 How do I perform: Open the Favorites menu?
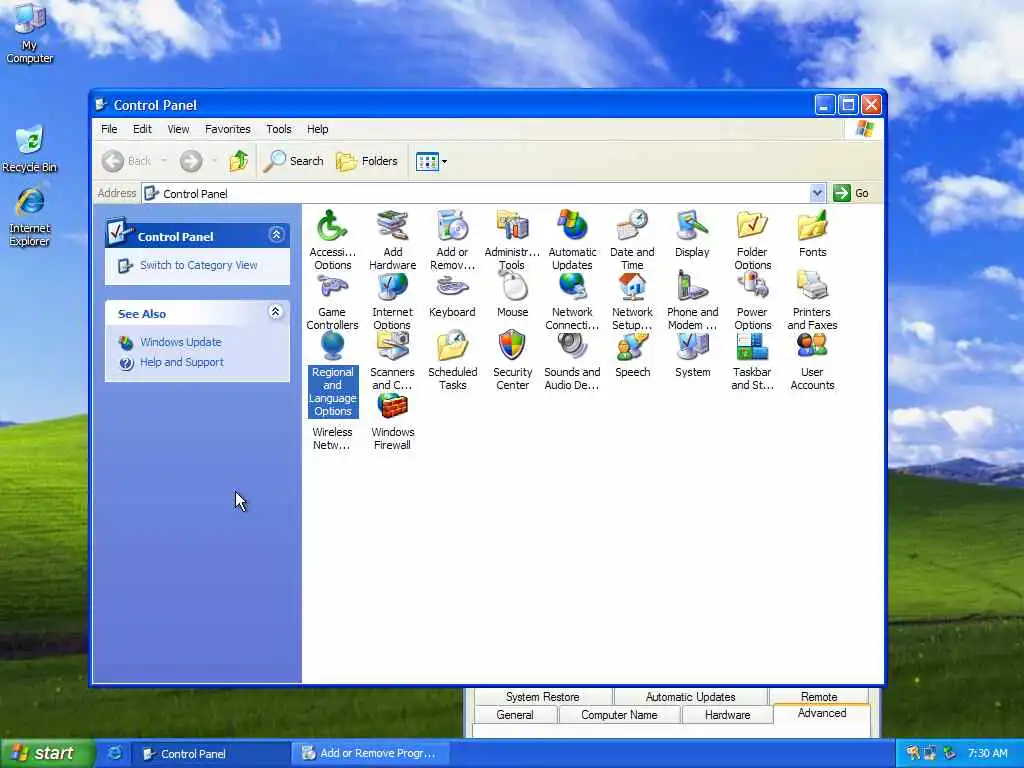[227, 129]
